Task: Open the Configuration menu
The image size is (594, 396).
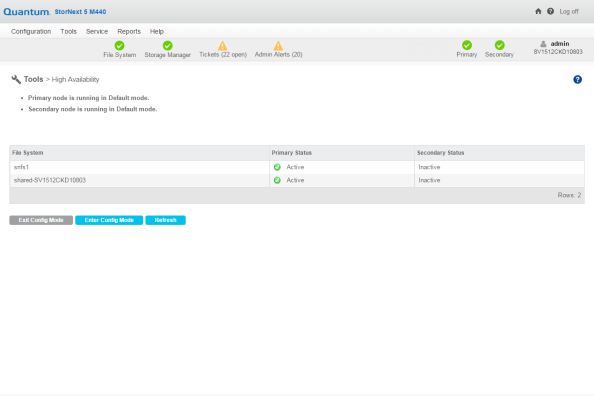Action: coord(31,31)
